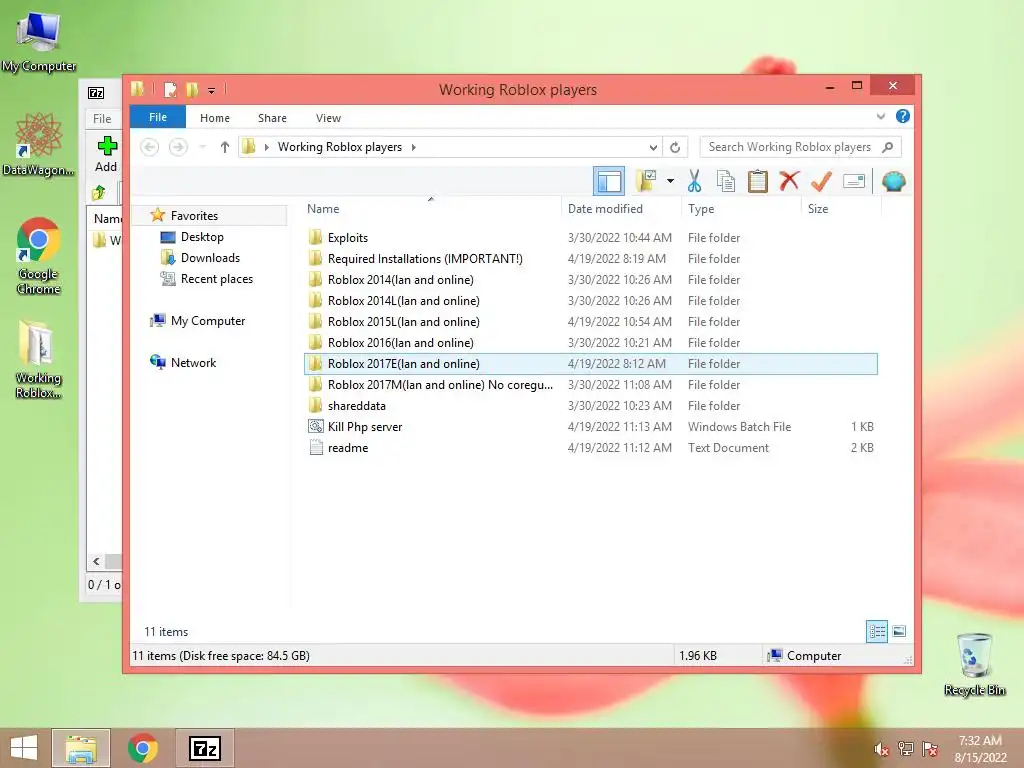Click the Back navigation arrow

(x=150, y=147)
